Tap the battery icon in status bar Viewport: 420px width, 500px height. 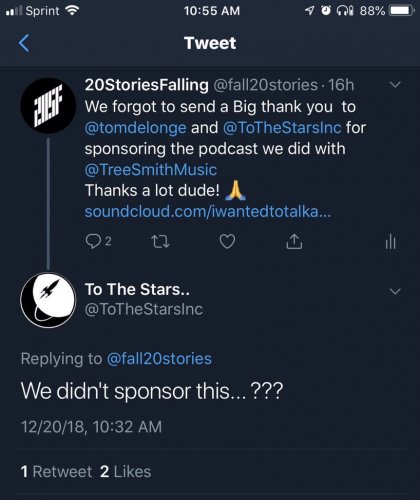[402, 11]
